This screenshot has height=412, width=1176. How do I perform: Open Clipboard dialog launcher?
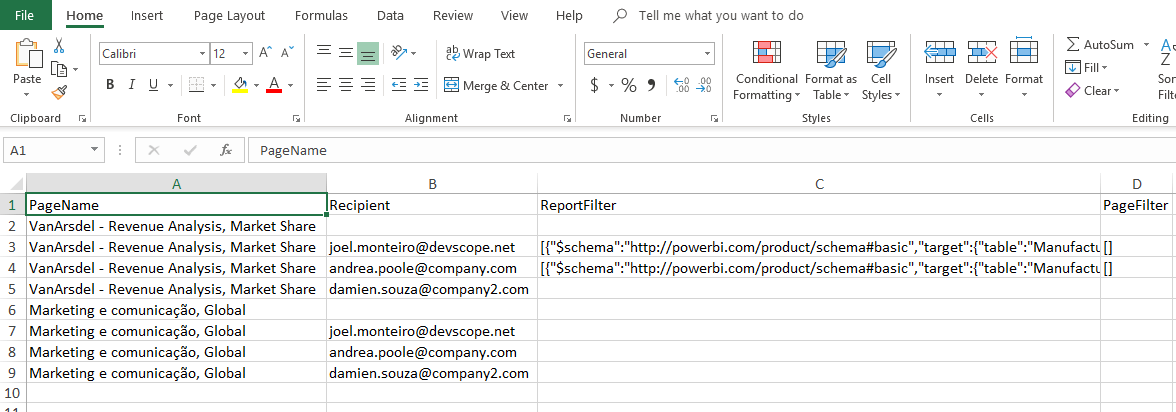(x=82, y=118)
